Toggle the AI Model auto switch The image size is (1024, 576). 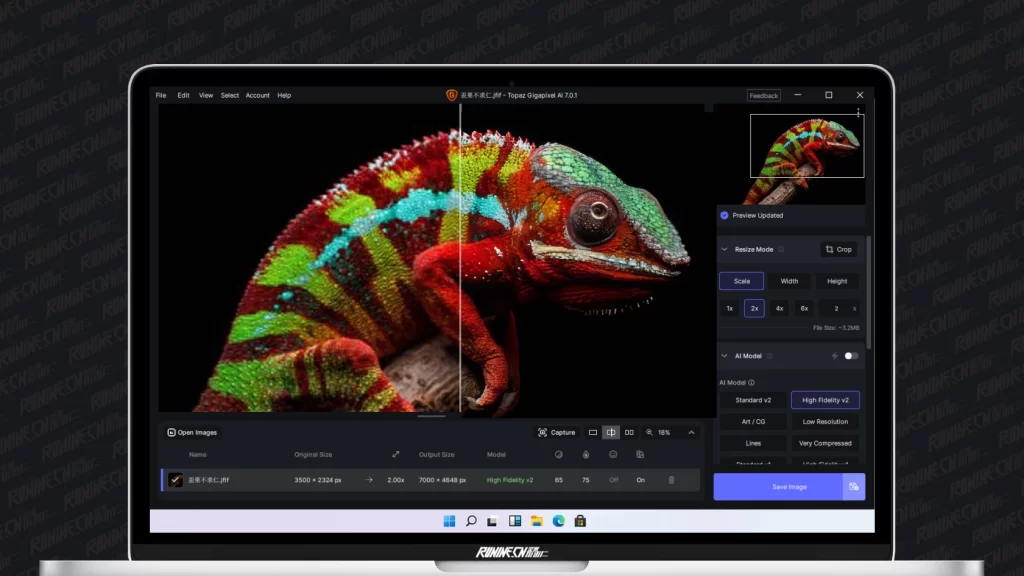coord(851,355)
